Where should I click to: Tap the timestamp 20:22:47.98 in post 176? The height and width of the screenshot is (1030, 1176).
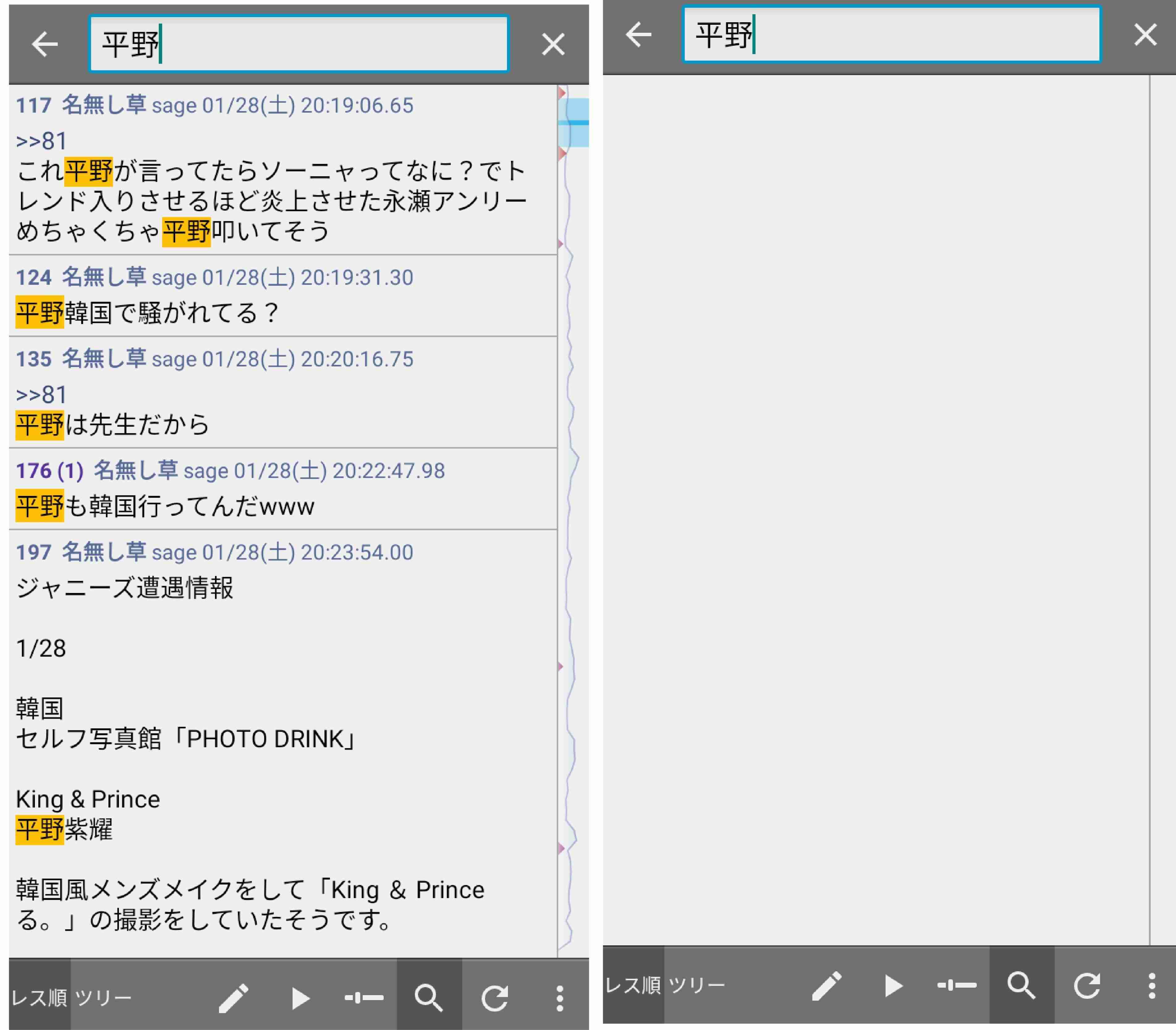(x=388, y=471)
